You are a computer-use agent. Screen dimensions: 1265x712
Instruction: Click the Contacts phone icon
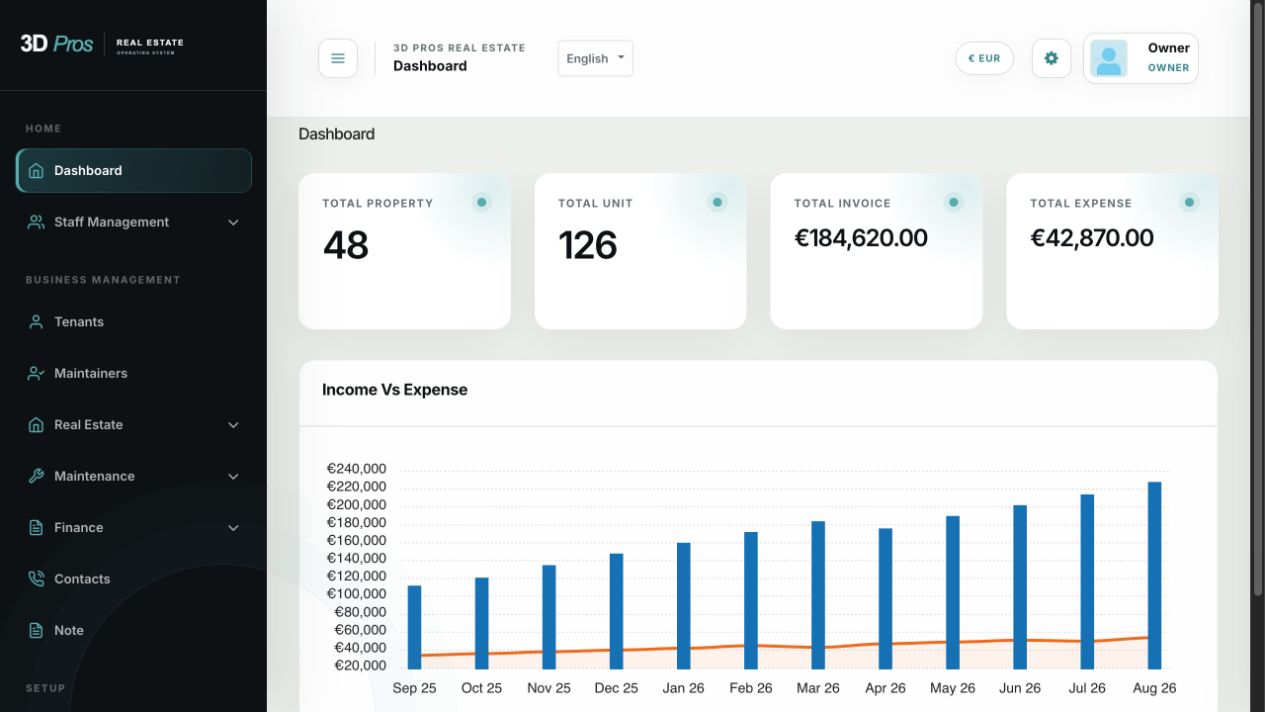click(x=36, y=579)
